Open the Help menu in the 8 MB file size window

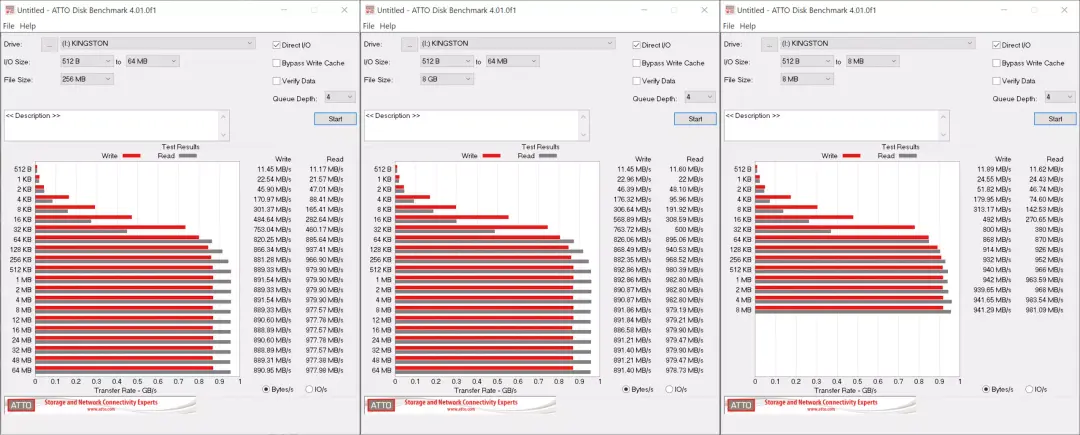[748, 26]
